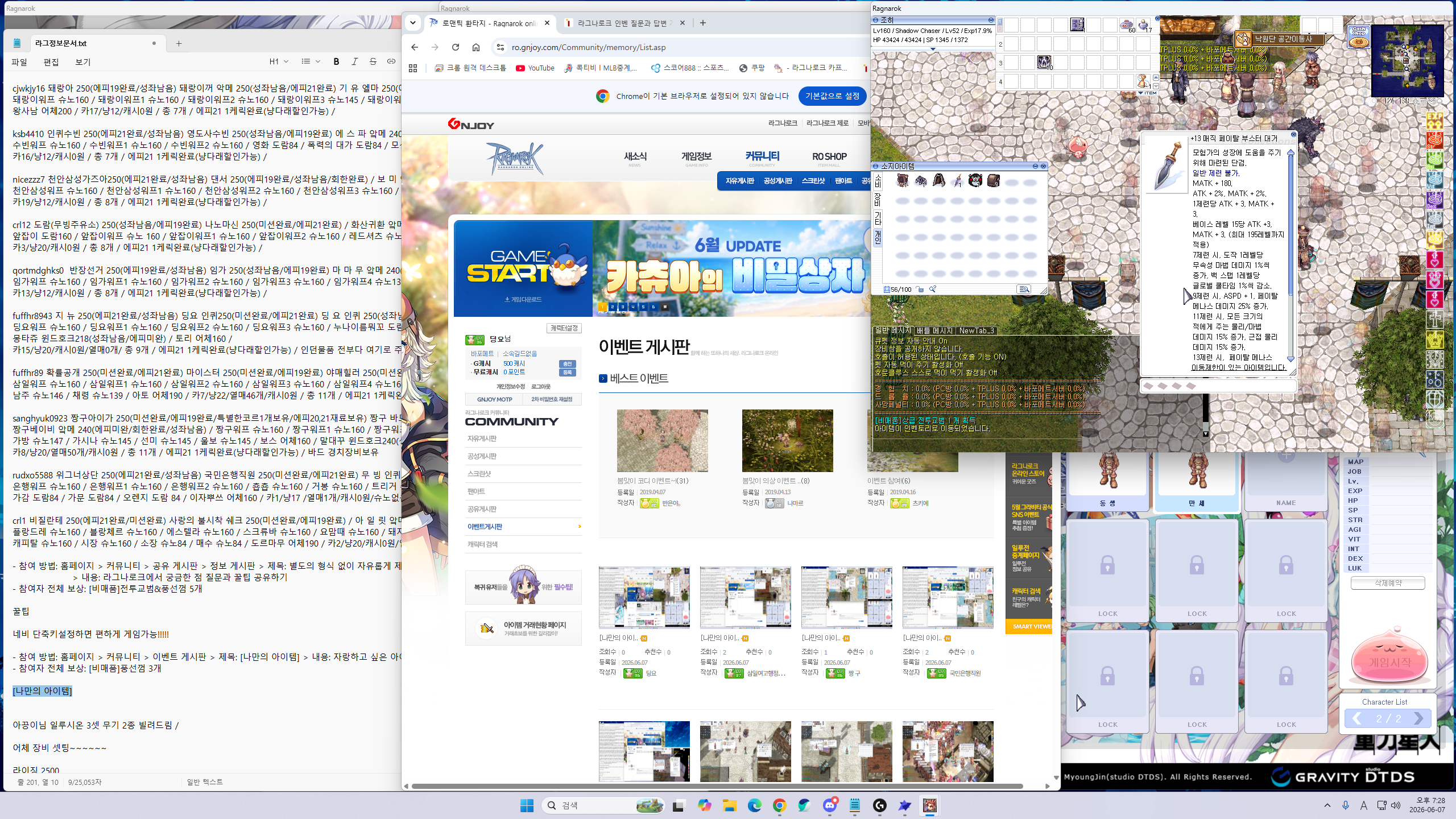Switch to 기타 tab in inventory

tap(878, 218)
